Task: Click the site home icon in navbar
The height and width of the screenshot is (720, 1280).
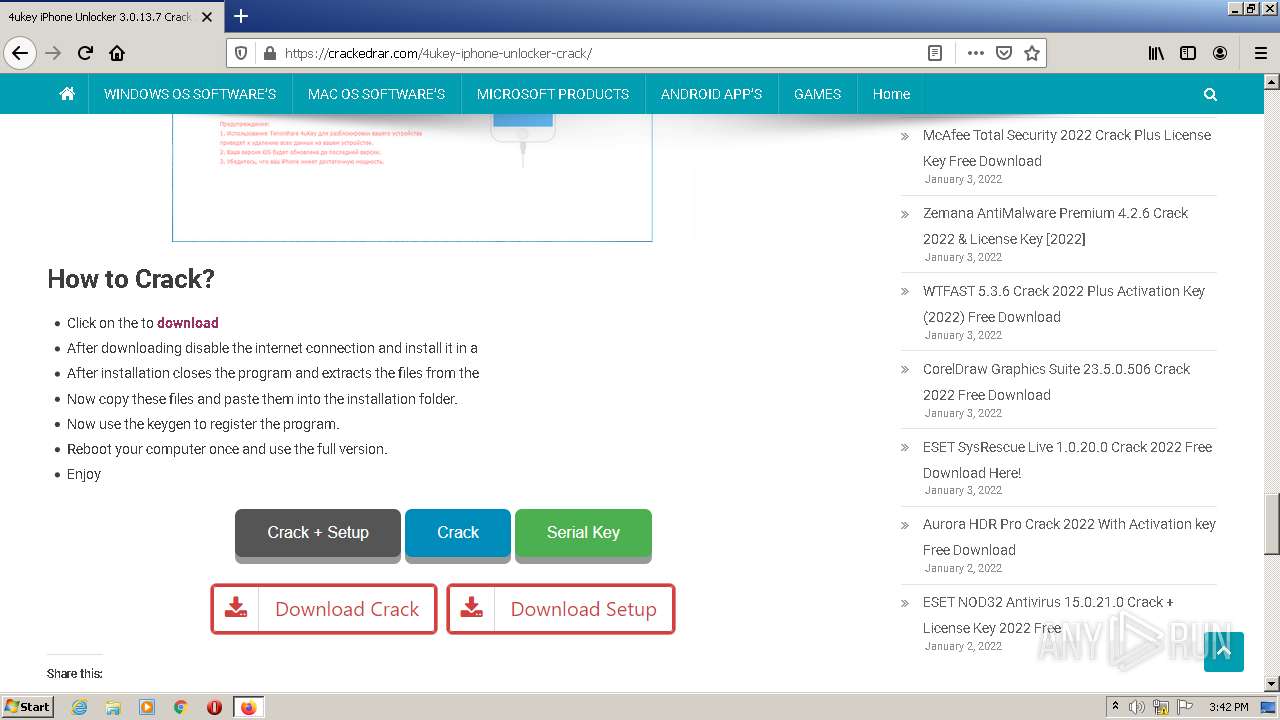Action: pyautogui.click(x=67, y=94)
